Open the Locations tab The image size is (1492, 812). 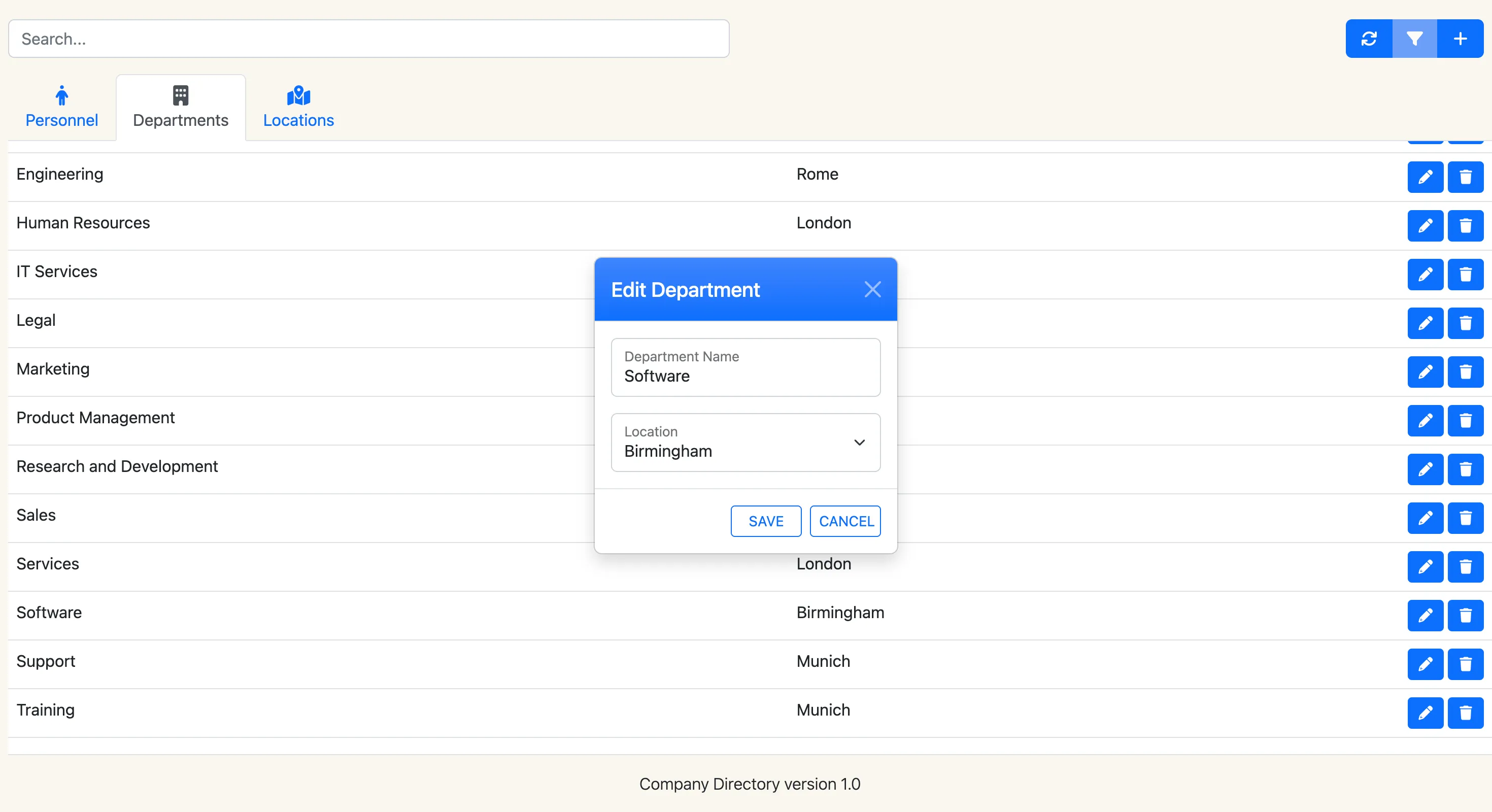(298, 107)
